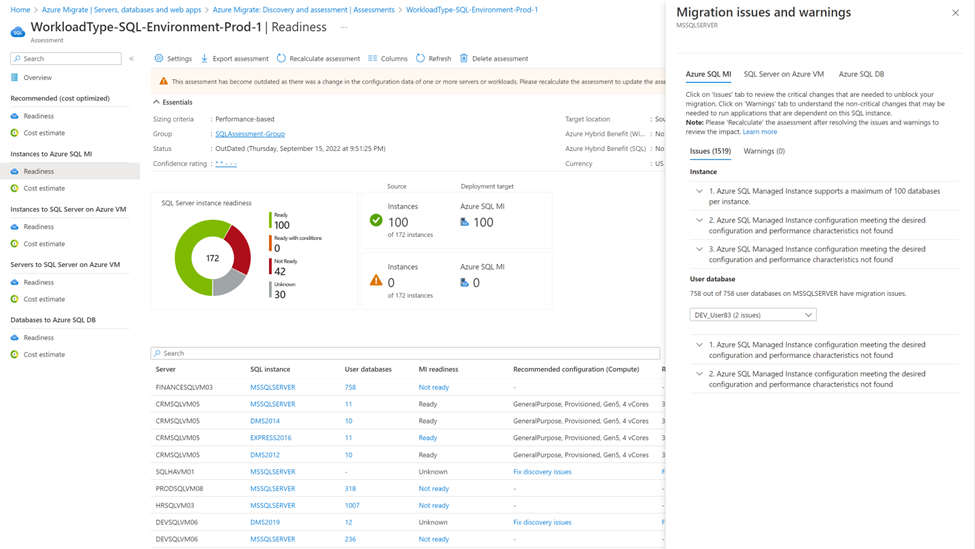Open the Settings gear icon
Screen dimensions: 975x549
159,58
